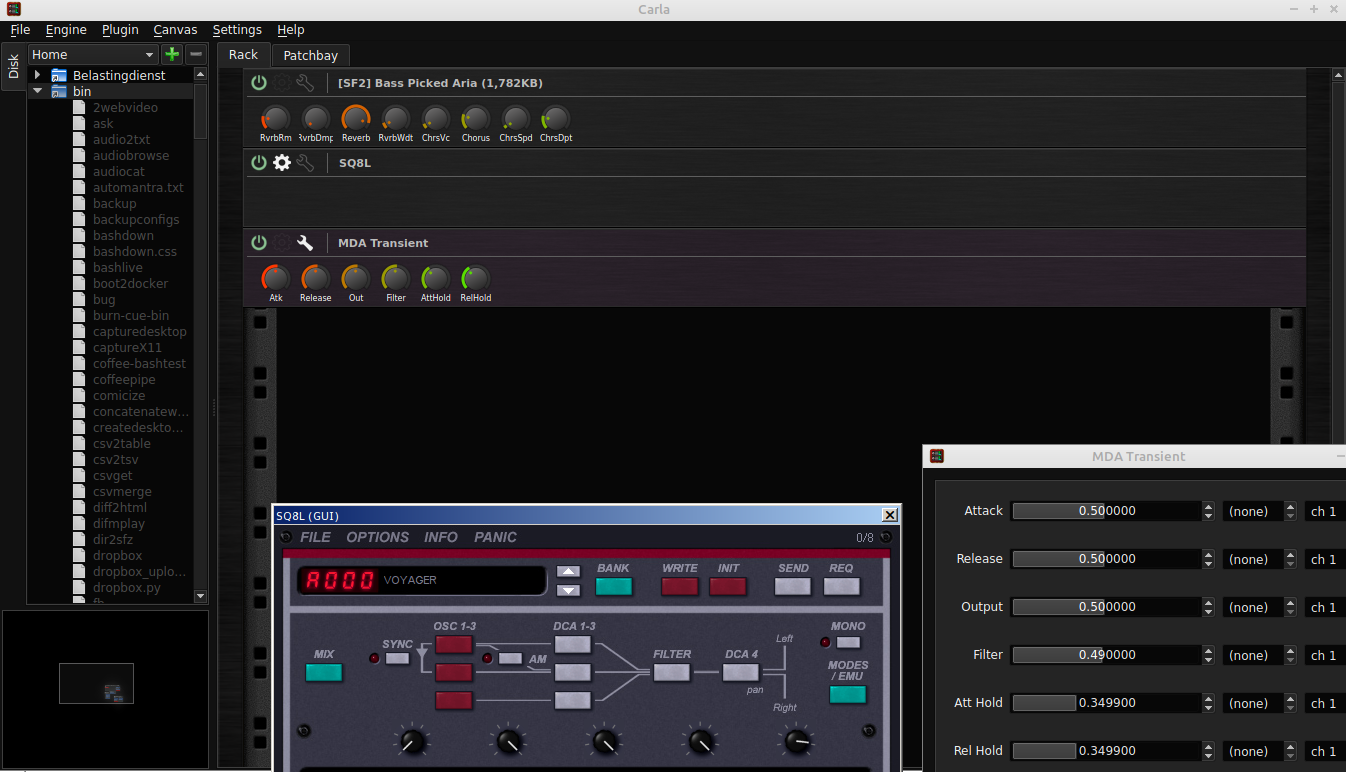This screenshot has height=772, width=1346.
Task: Open the Output (none) control dropdown
Action: pos(1260,607)
